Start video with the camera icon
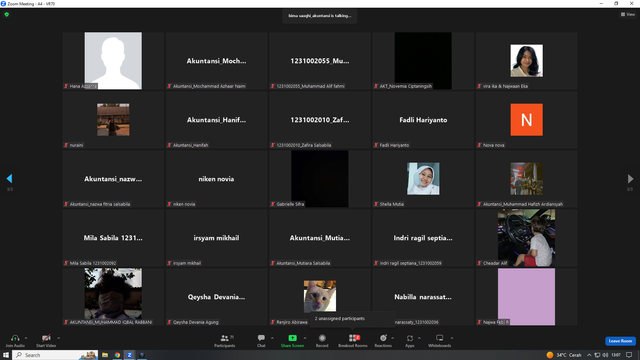 [x=46, y=338]
